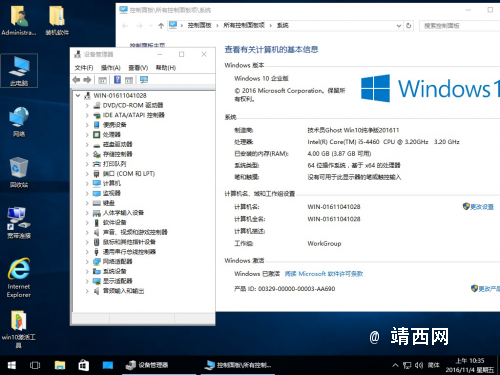Click Device Manager back arrow toolbar icon

(x=76, y=80)
